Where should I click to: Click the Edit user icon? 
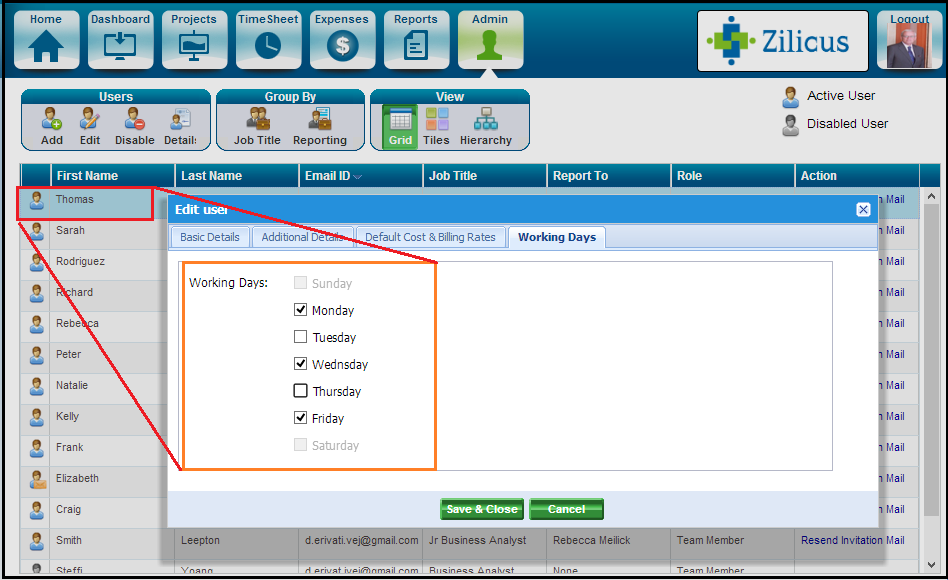coord(90,121)
